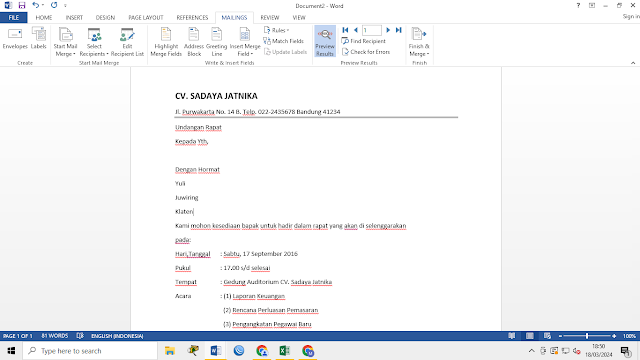The height and width of the screenshot is (360, 640).
Task: Switch to the HOME tab
Action: (44, 18)
